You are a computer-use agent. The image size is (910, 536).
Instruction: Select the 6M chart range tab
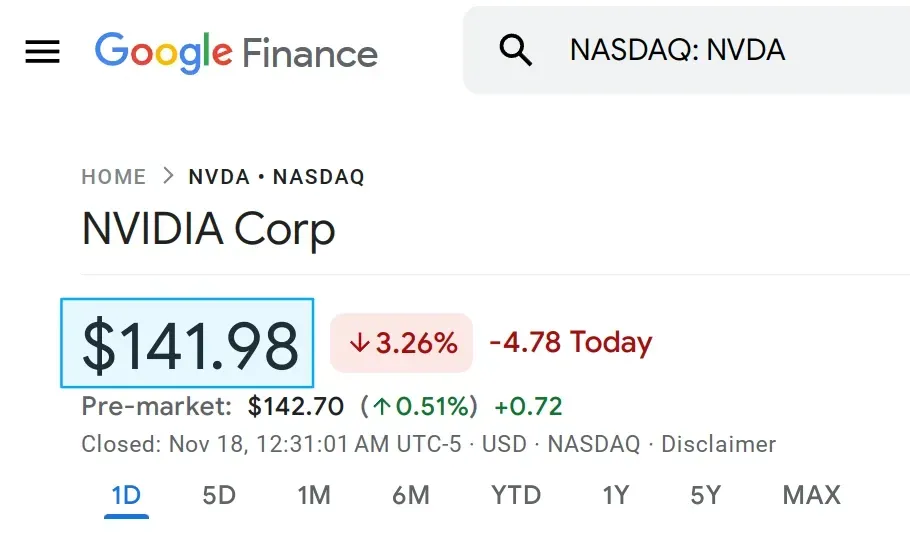[410, 496]
